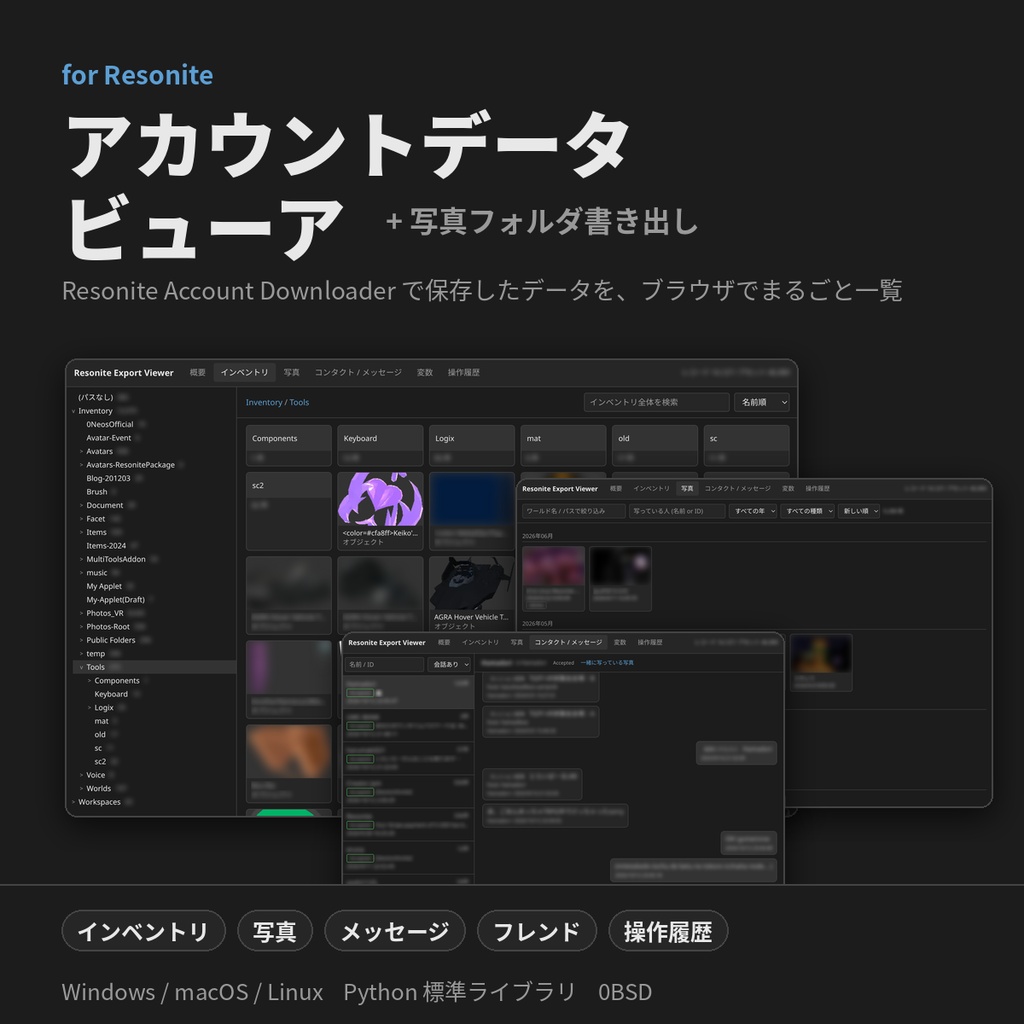The height and width of the screenshot is (1024, 1024).
Task: Open the コンタクト / メッセージ tab in the contacts window
Action: point(568,643)
